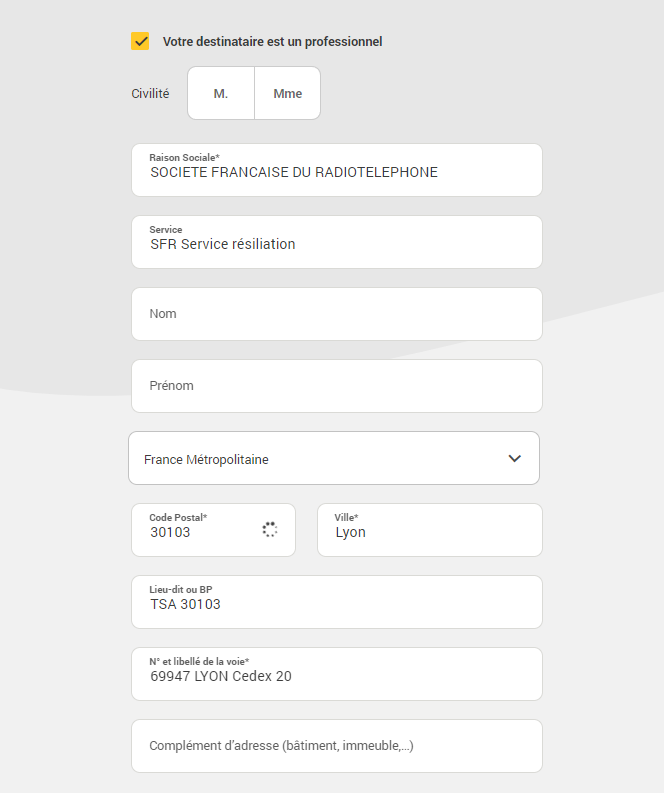Uncheck the professional recipient checkbox
This screenshot has height=793, width=664.
click(140, 41)
